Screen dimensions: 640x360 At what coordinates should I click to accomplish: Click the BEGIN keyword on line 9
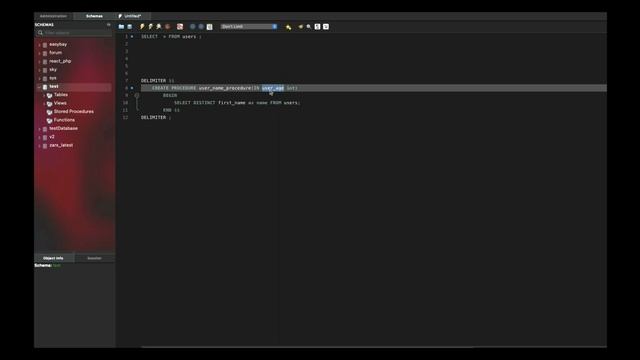click(170, 95)
